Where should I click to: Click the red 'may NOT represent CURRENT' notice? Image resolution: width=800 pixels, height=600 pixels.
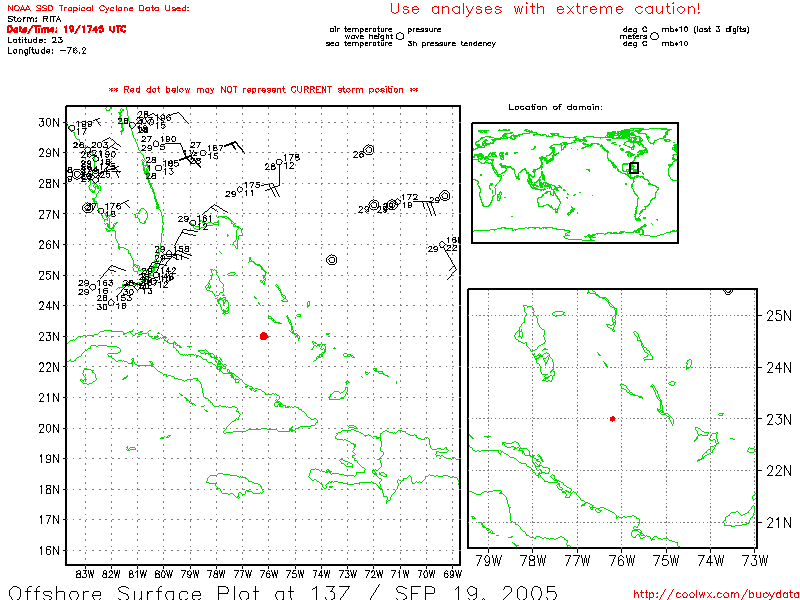click(x=263, y=89)
